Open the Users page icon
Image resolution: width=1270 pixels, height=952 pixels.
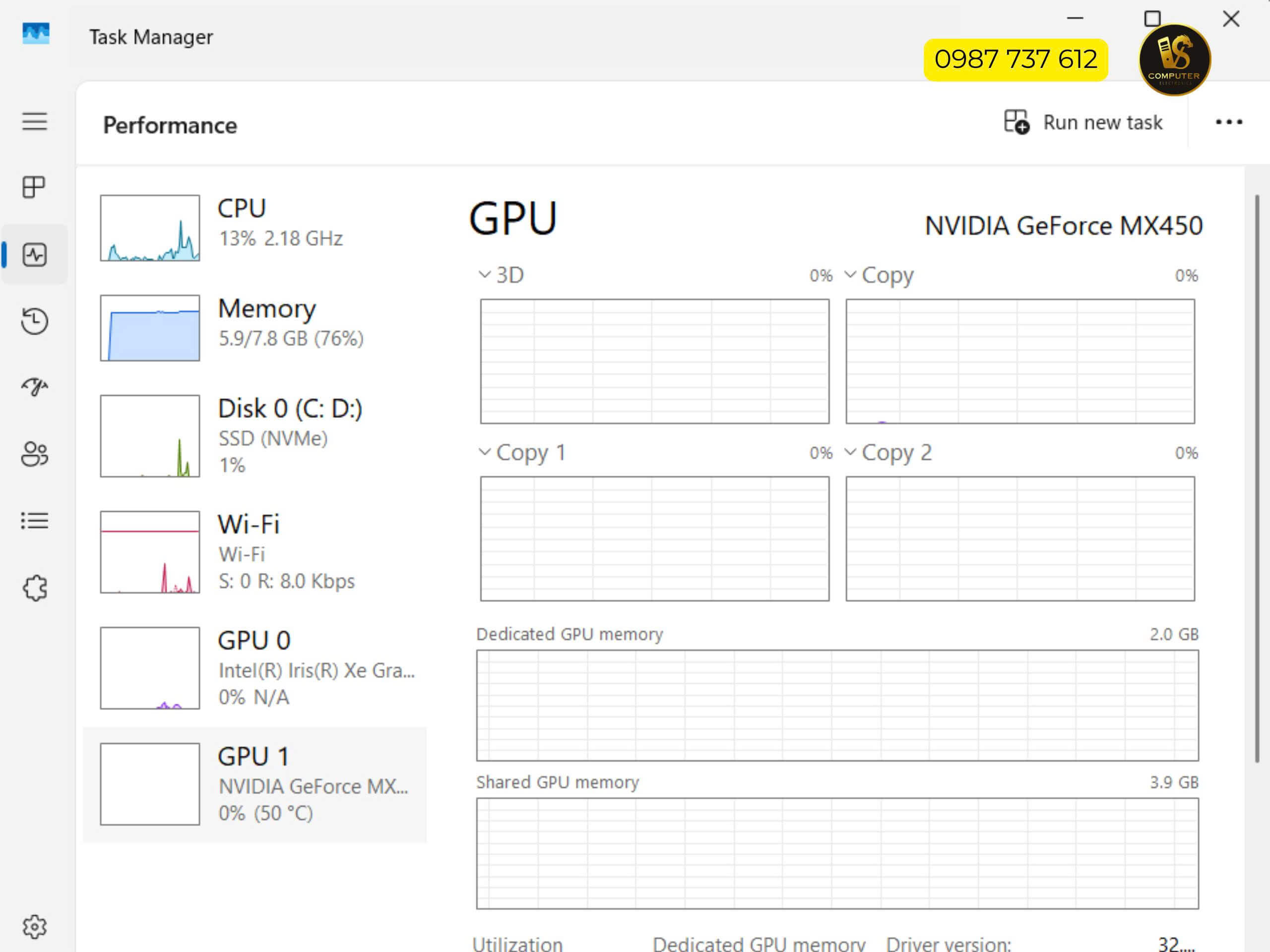[34, 454]
